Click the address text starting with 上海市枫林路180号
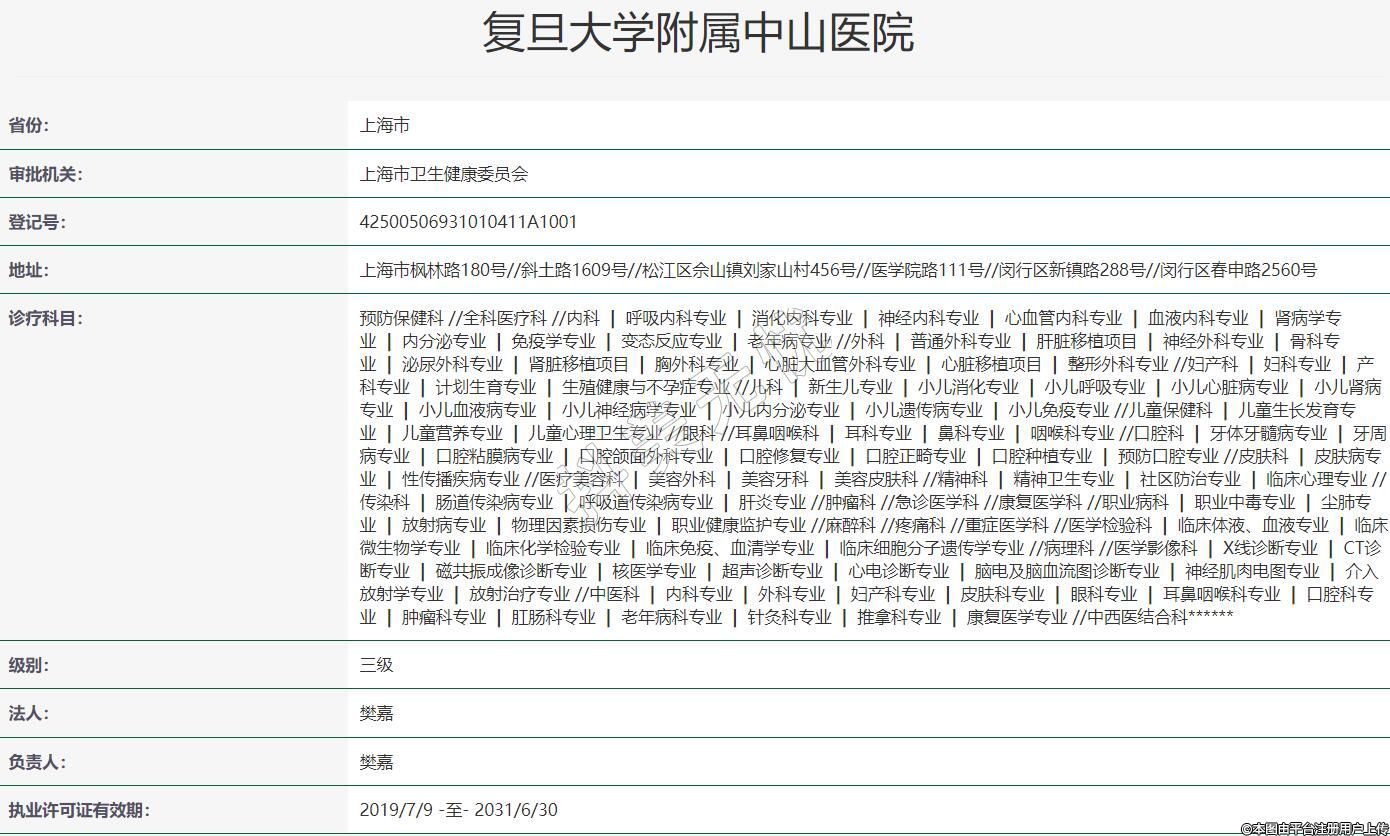This screenshot has height=836, width=1390. click(x=837, y=270)
